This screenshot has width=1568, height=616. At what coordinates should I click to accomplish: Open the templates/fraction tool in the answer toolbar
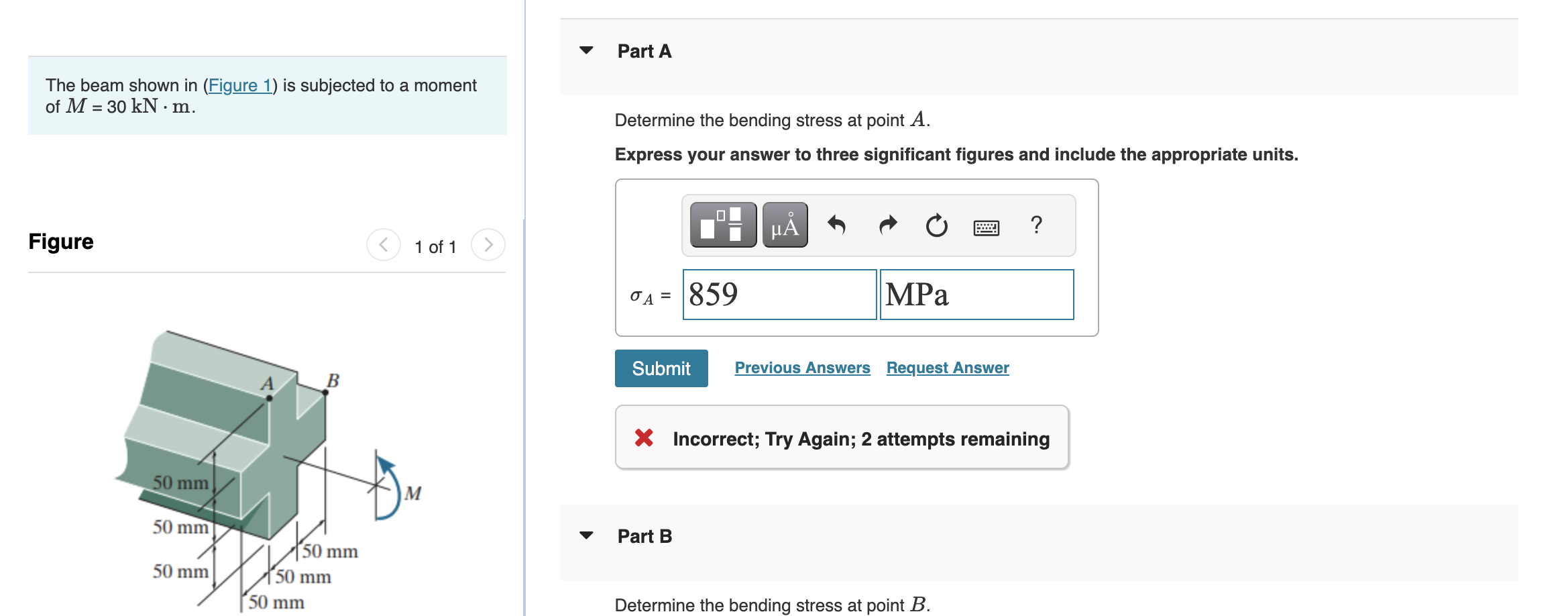pyautogui.click(x=723, y=225)
